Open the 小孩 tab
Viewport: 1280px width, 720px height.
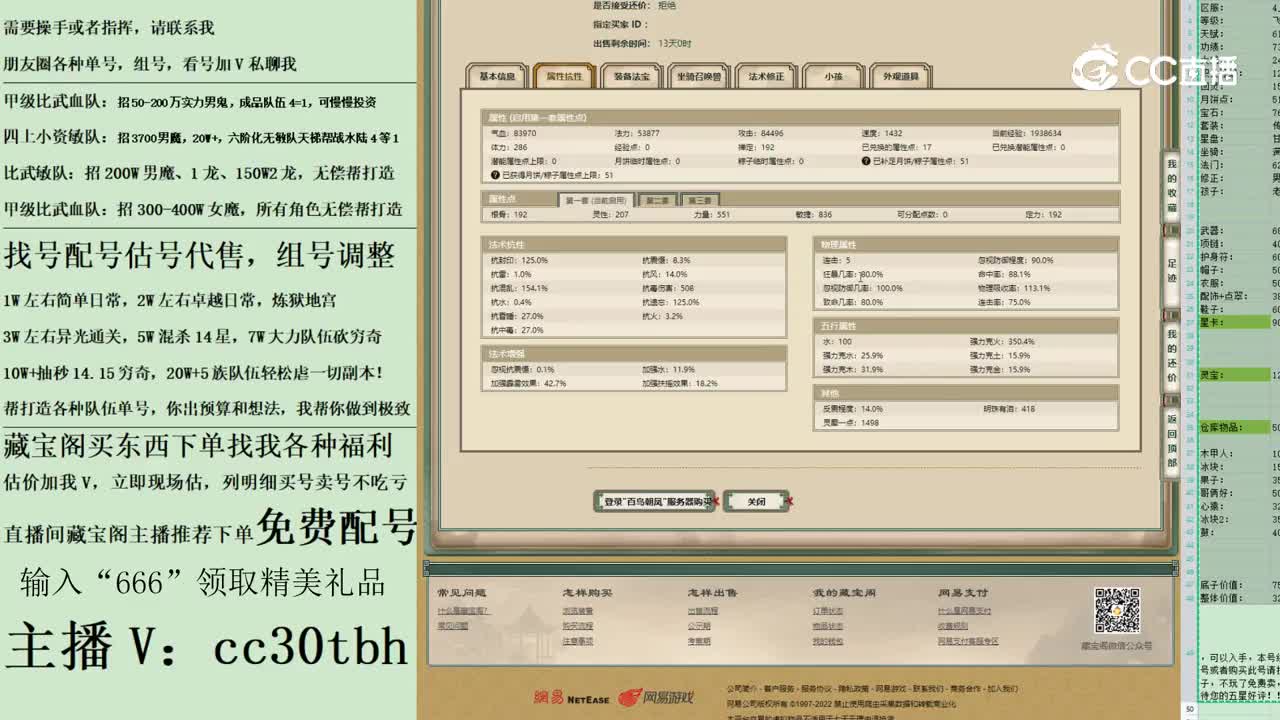(x=833, y=76)
